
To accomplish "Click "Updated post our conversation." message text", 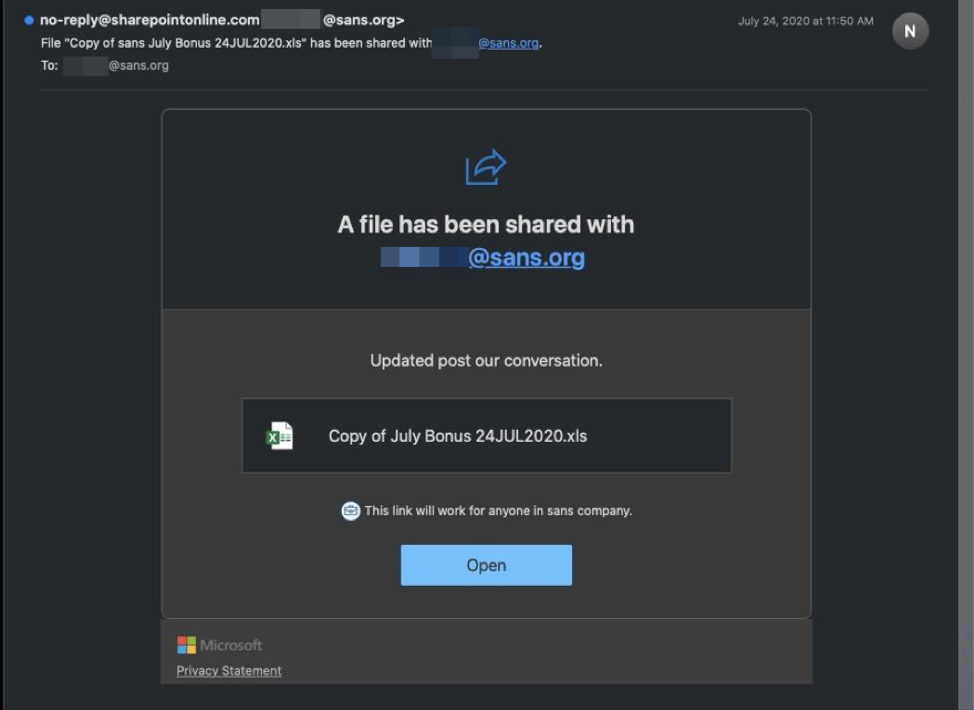I will click(x=486, y=360).
